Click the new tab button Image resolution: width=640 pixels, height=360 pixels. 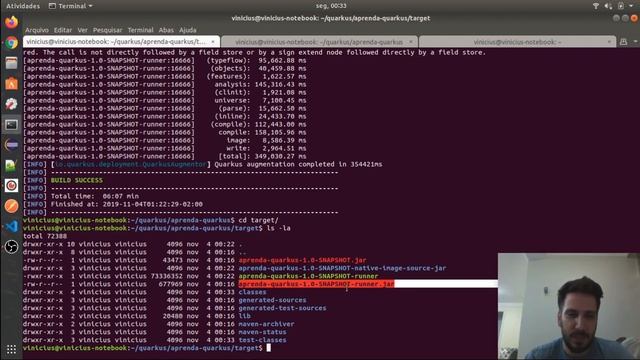(623, 42)
